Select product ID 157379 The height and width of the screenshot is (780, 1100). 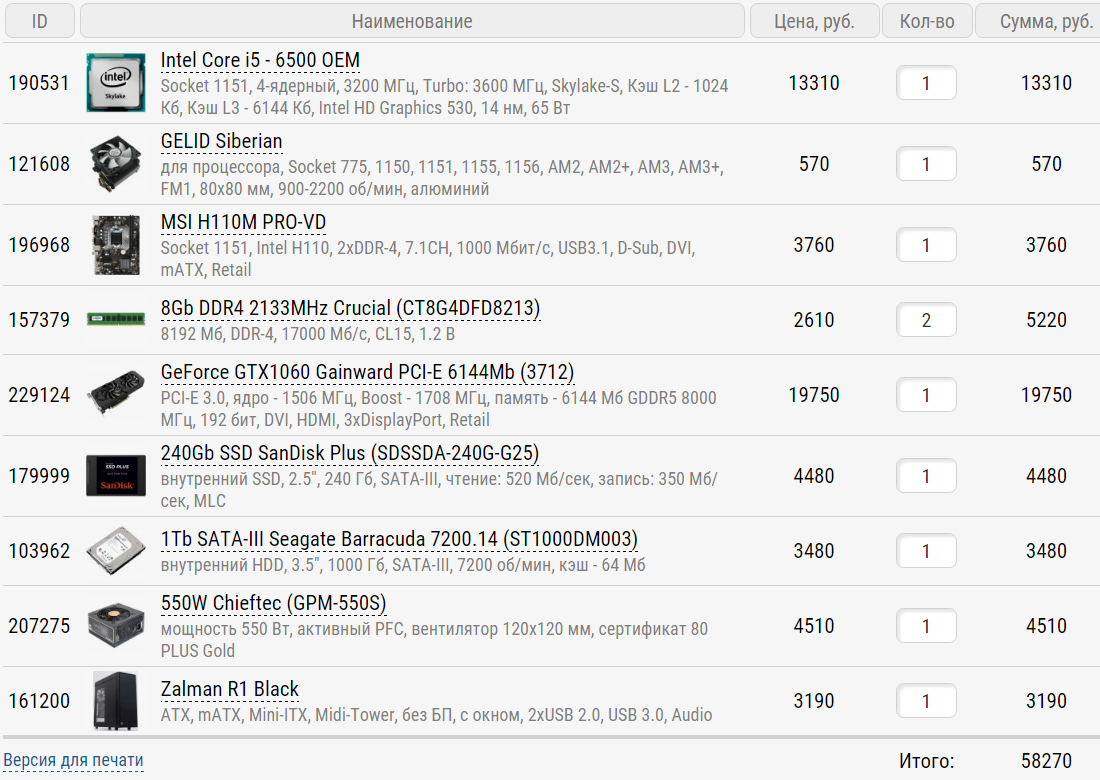[x=39, y=320]
